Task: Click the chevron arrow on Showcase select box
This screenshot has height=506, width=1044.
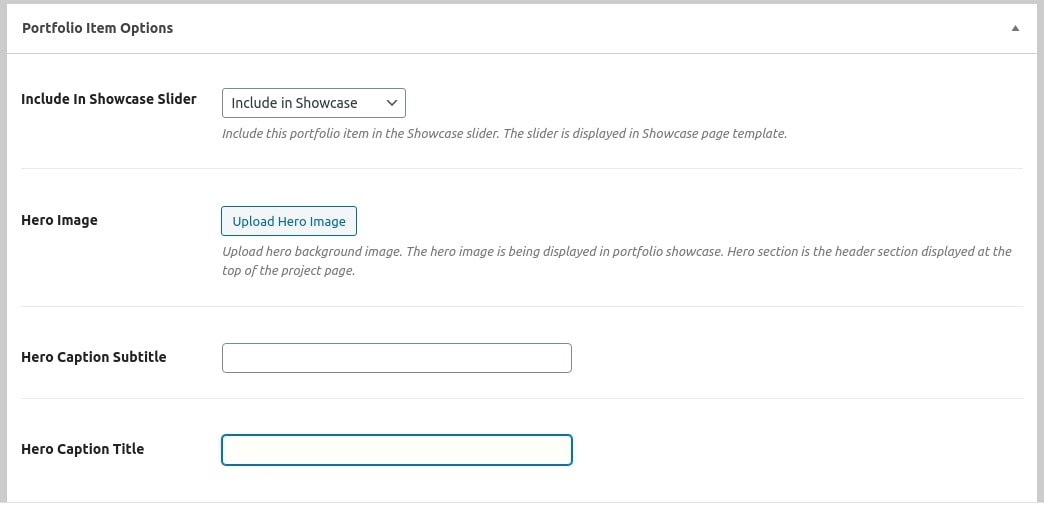Action: (x=391, y=103)
